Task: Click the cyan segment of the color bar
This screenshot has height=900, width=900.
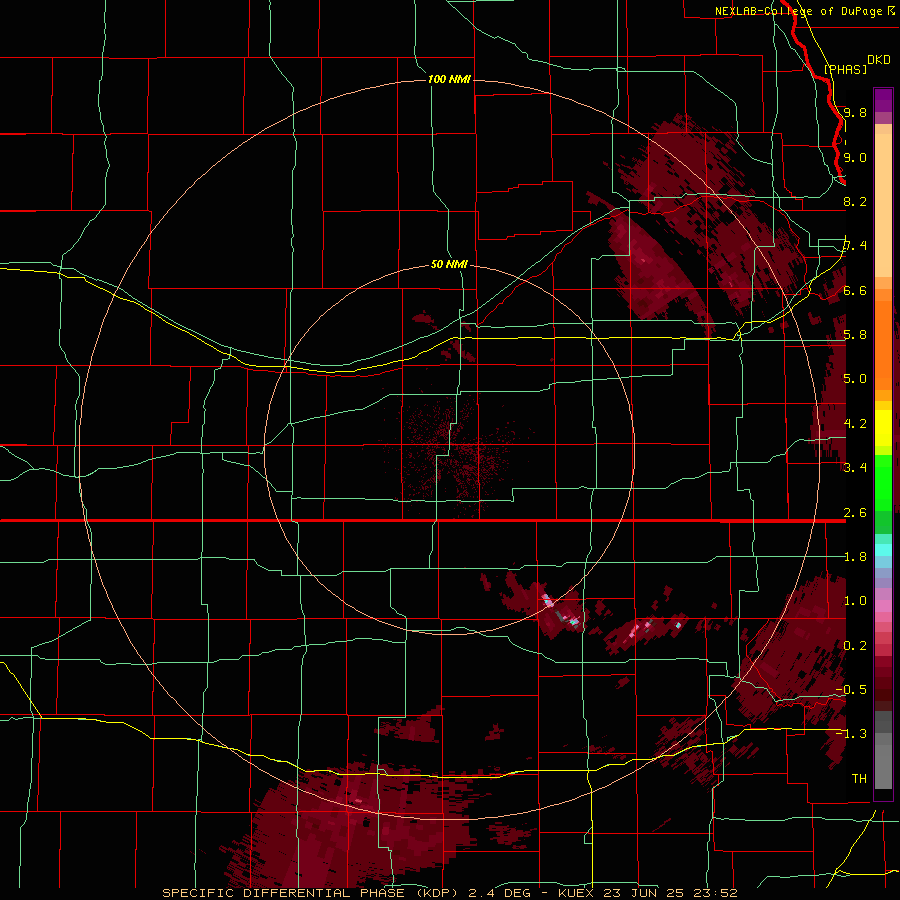Action: (883, 549)
